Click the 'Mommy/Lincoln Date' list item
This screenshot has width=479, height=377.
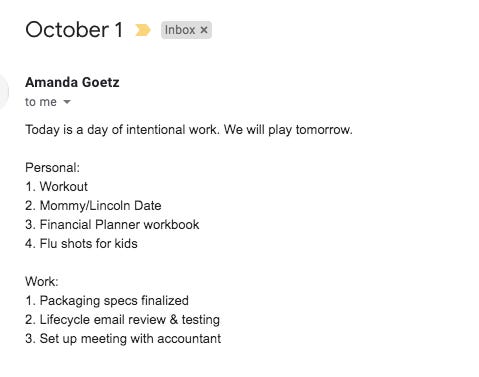click(93, 206)
